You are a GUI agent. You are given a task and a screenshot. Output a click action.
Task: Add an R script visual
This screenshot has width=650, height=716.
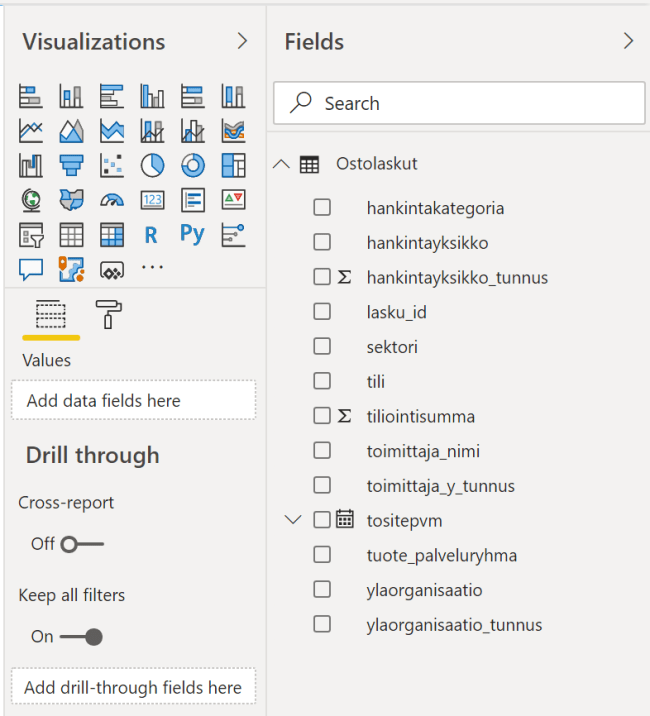point(152,235)
